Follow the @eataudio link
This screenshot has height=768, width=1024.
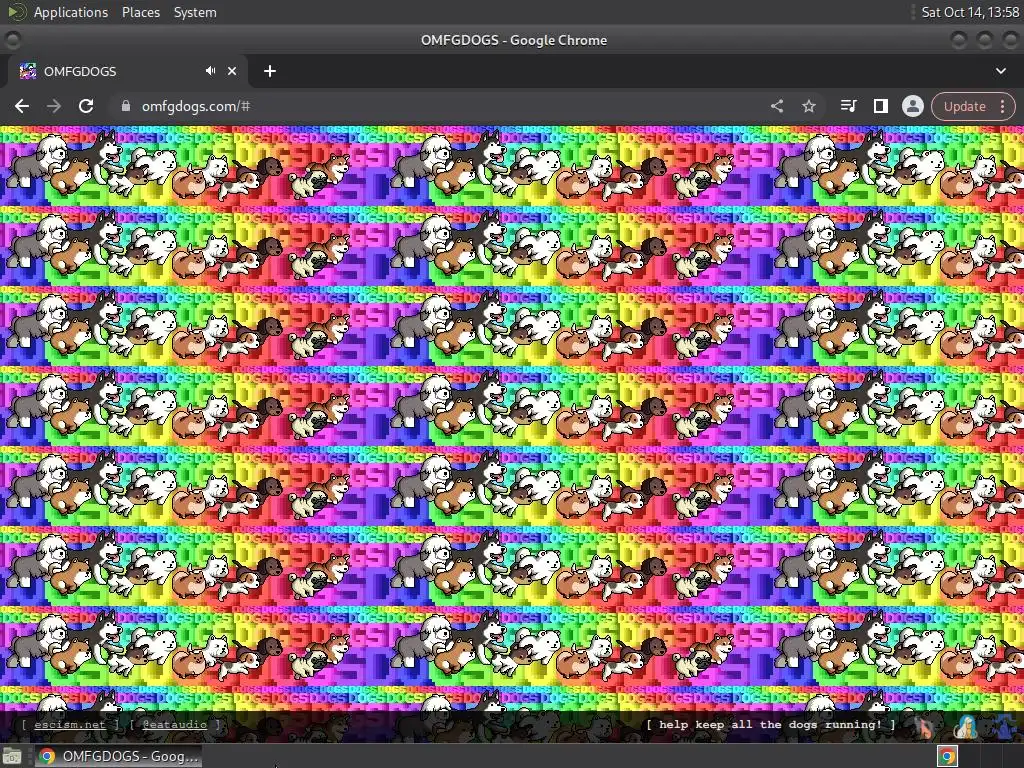point(174,724)
